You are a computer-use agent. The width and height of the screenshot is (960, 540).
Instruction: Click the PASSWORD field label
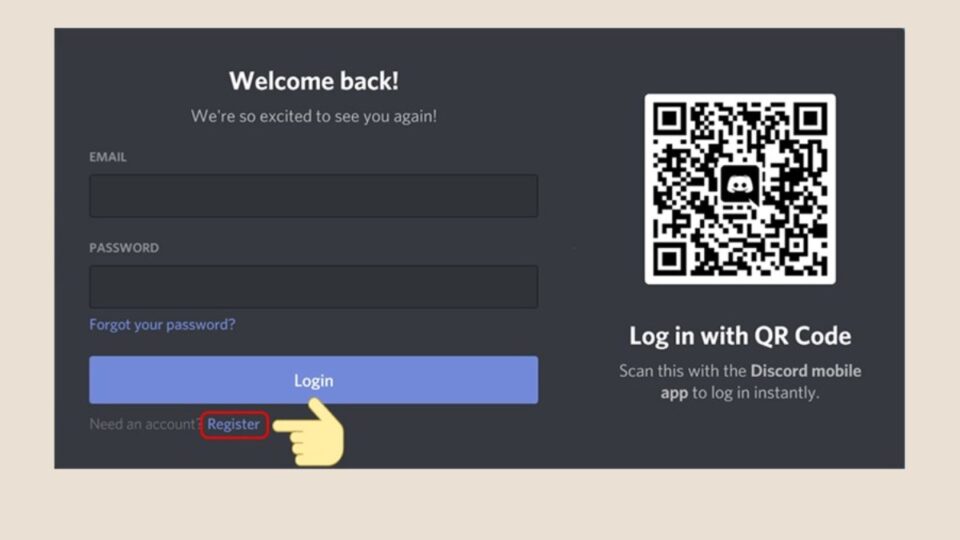(x=124, y=248)
